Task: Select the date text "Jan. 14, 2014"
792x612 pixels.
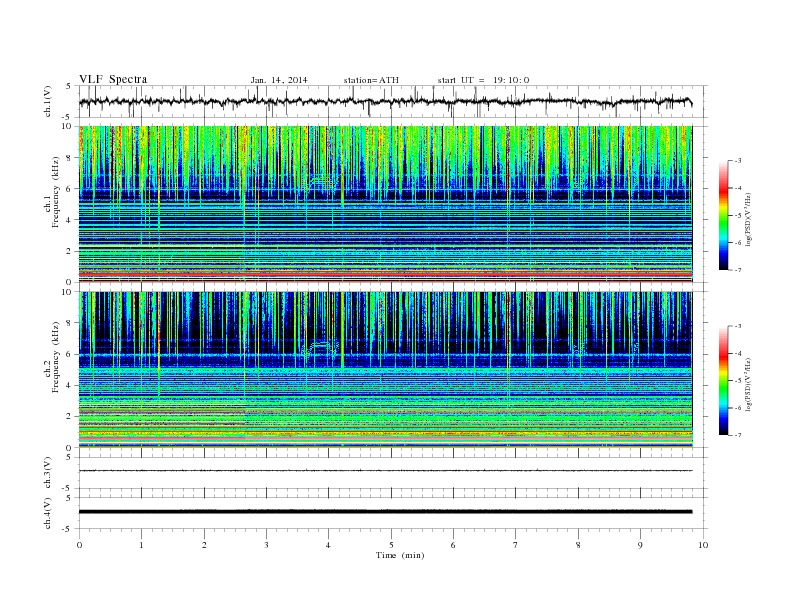Action: click(x=279, y=80)
